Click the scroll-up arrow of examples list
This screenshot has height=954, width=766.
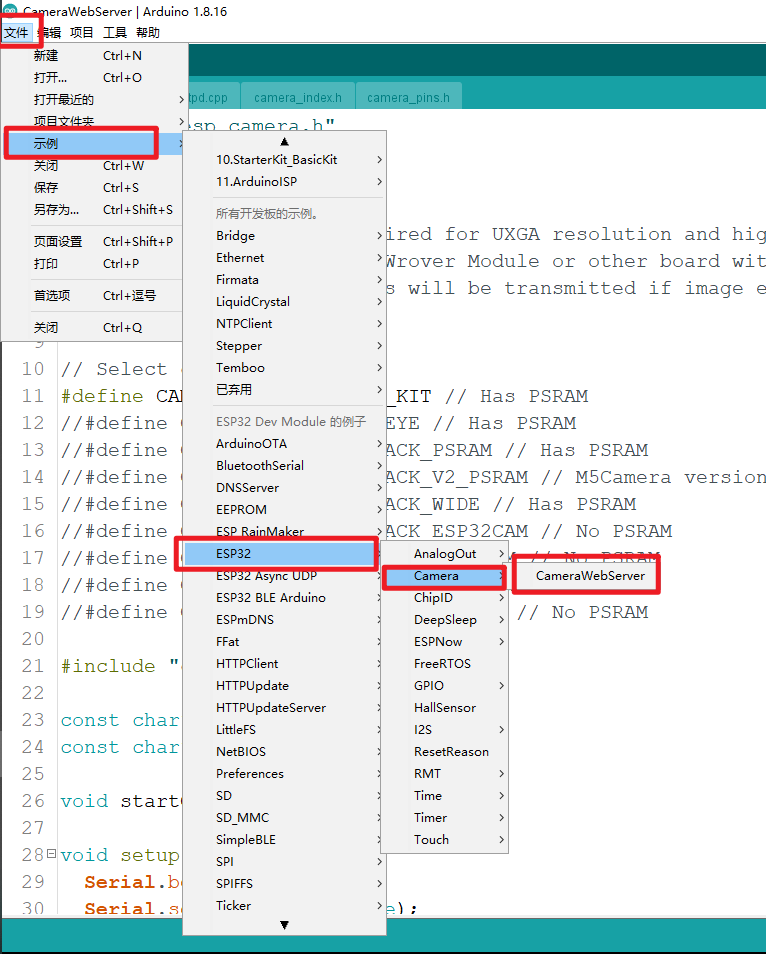pyautogui.click(x=284, y=141)
